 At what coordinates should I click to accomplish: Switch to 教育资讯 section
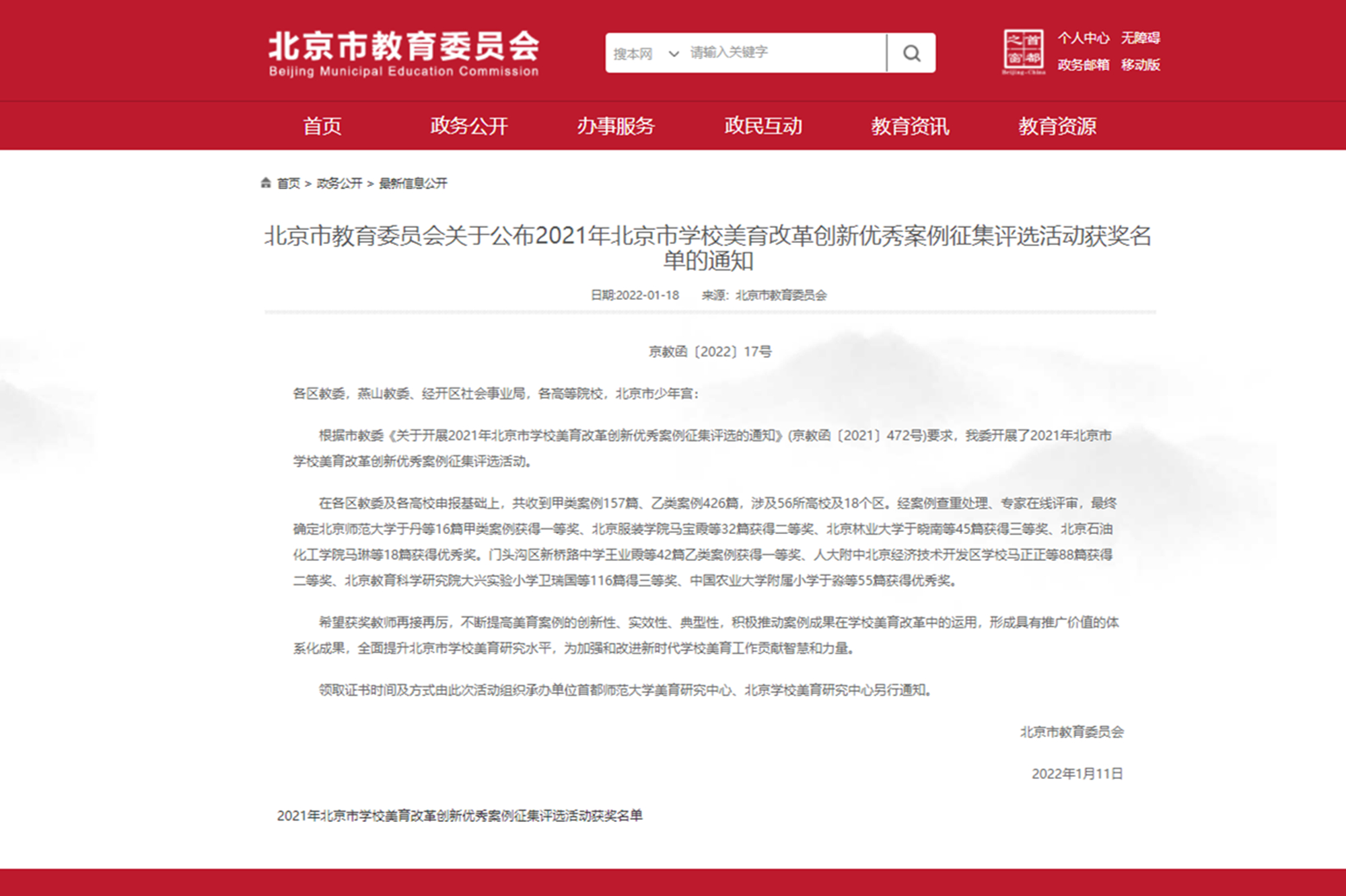point(910,126)
